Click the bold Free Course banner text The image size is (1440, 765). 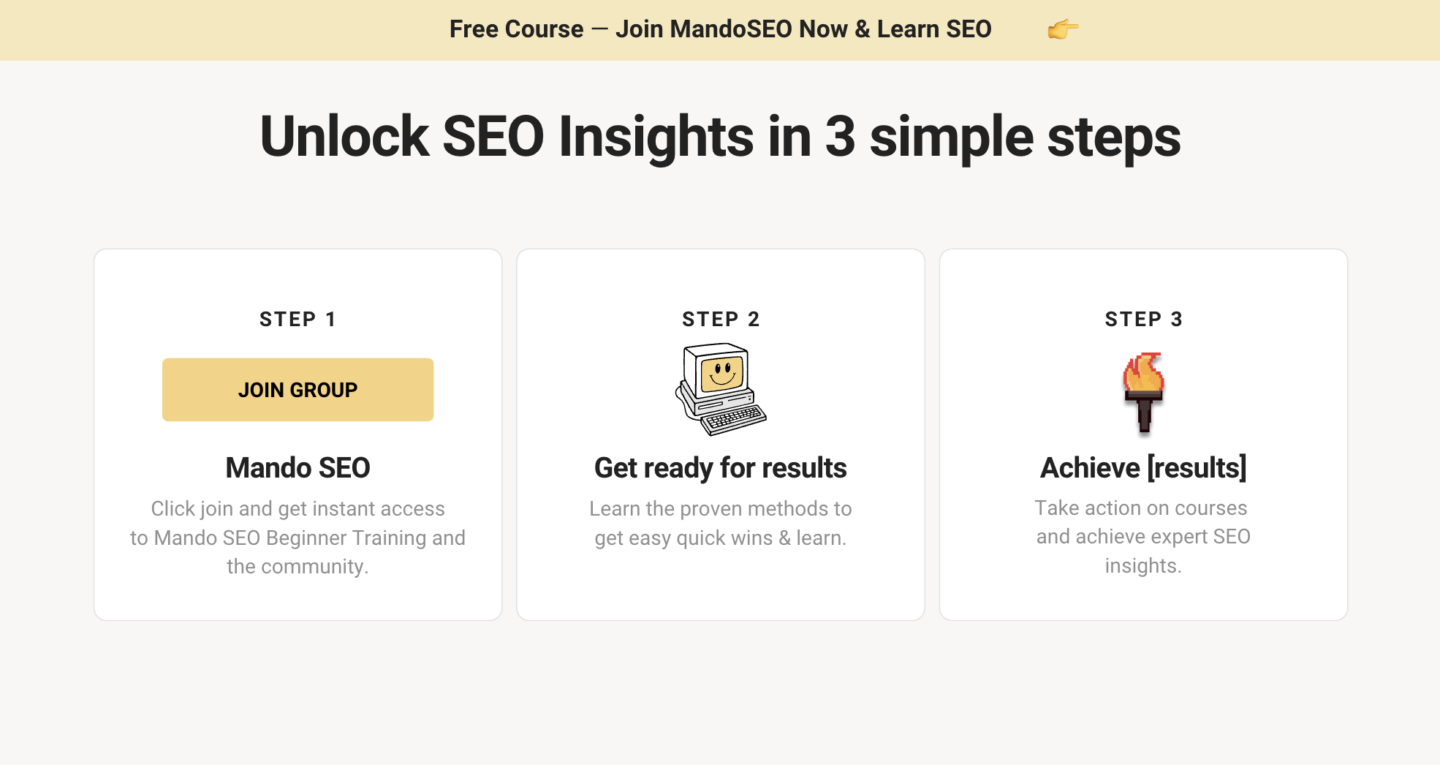(x=516, y=30)
